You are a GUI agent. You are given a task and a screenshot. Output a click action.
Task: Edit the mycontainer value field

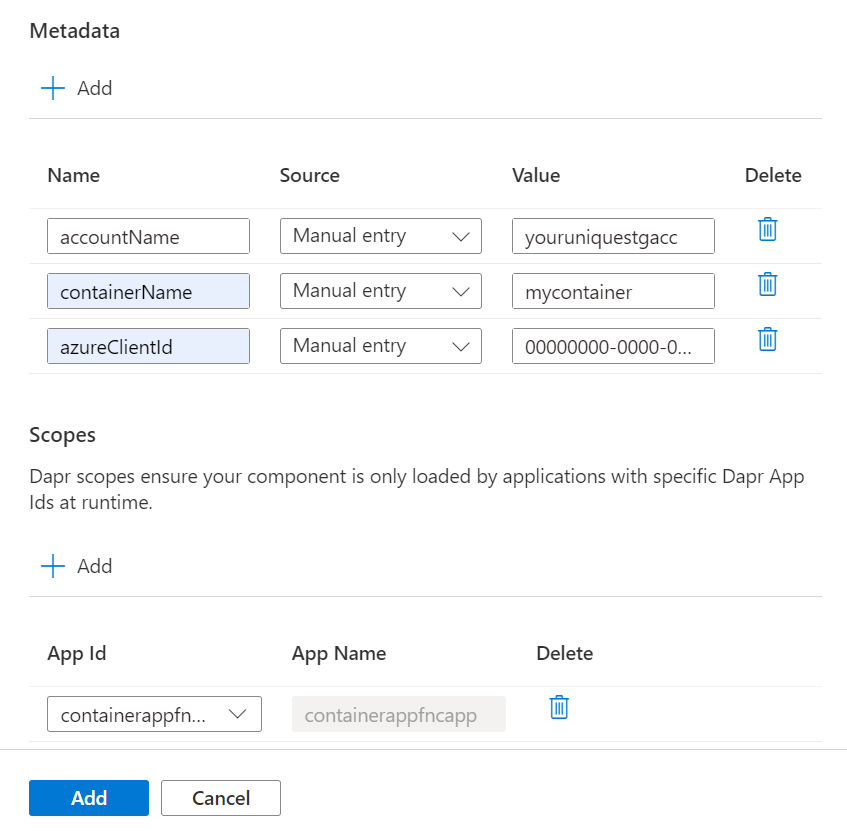pyautogui.click(x=613, y=291)
